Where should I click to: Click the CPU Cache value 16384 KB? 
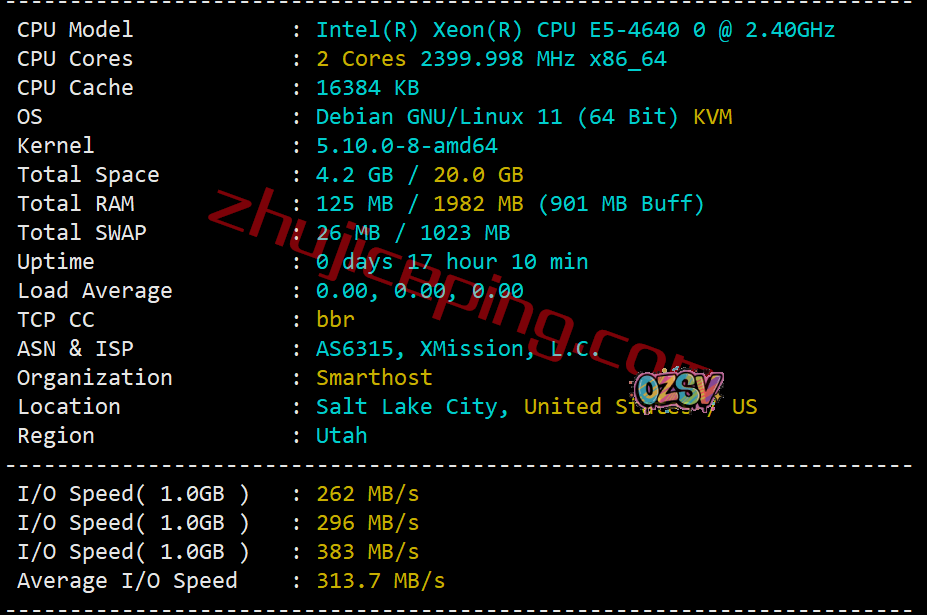pos(368,88)
